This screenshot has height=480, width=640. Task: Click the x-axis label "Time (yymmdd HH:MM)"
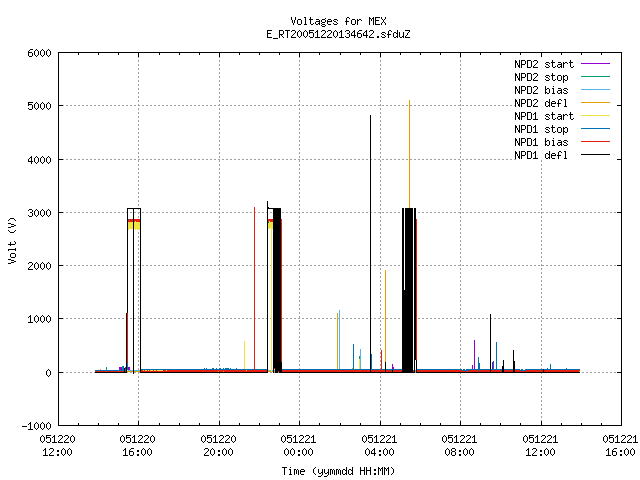pos(338,471)
